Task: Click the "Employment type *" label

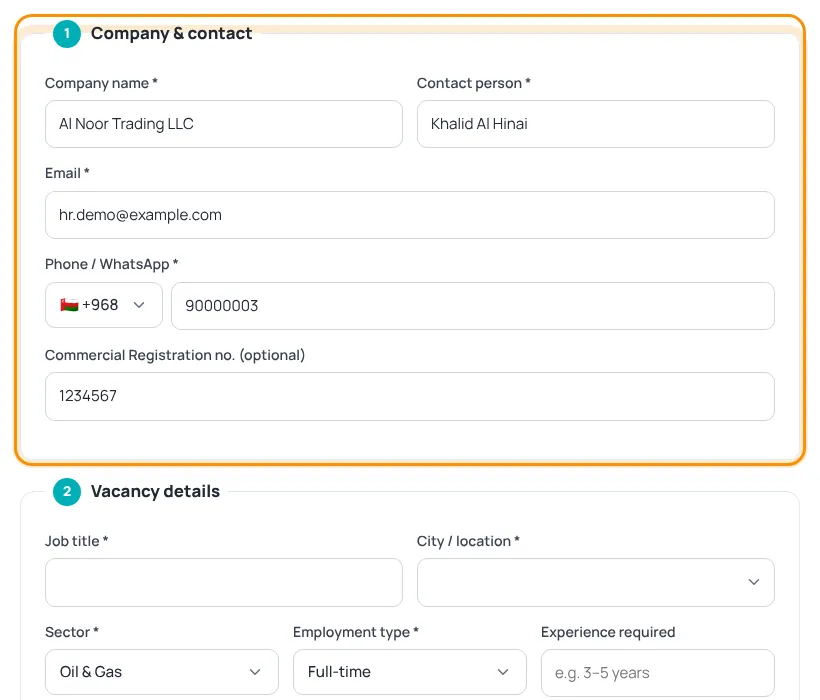Action: point(356,632)
